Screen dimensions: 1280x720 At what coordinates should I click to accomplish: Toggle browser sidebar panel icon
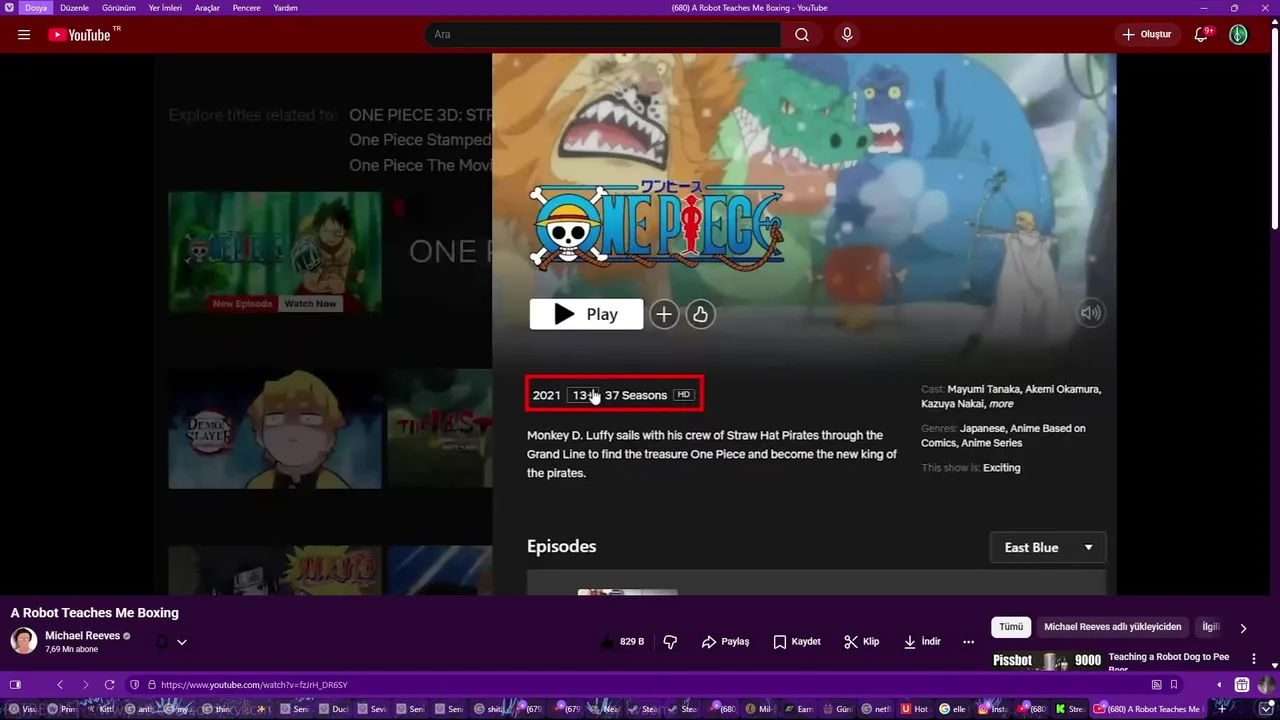[x=15, y=685]
